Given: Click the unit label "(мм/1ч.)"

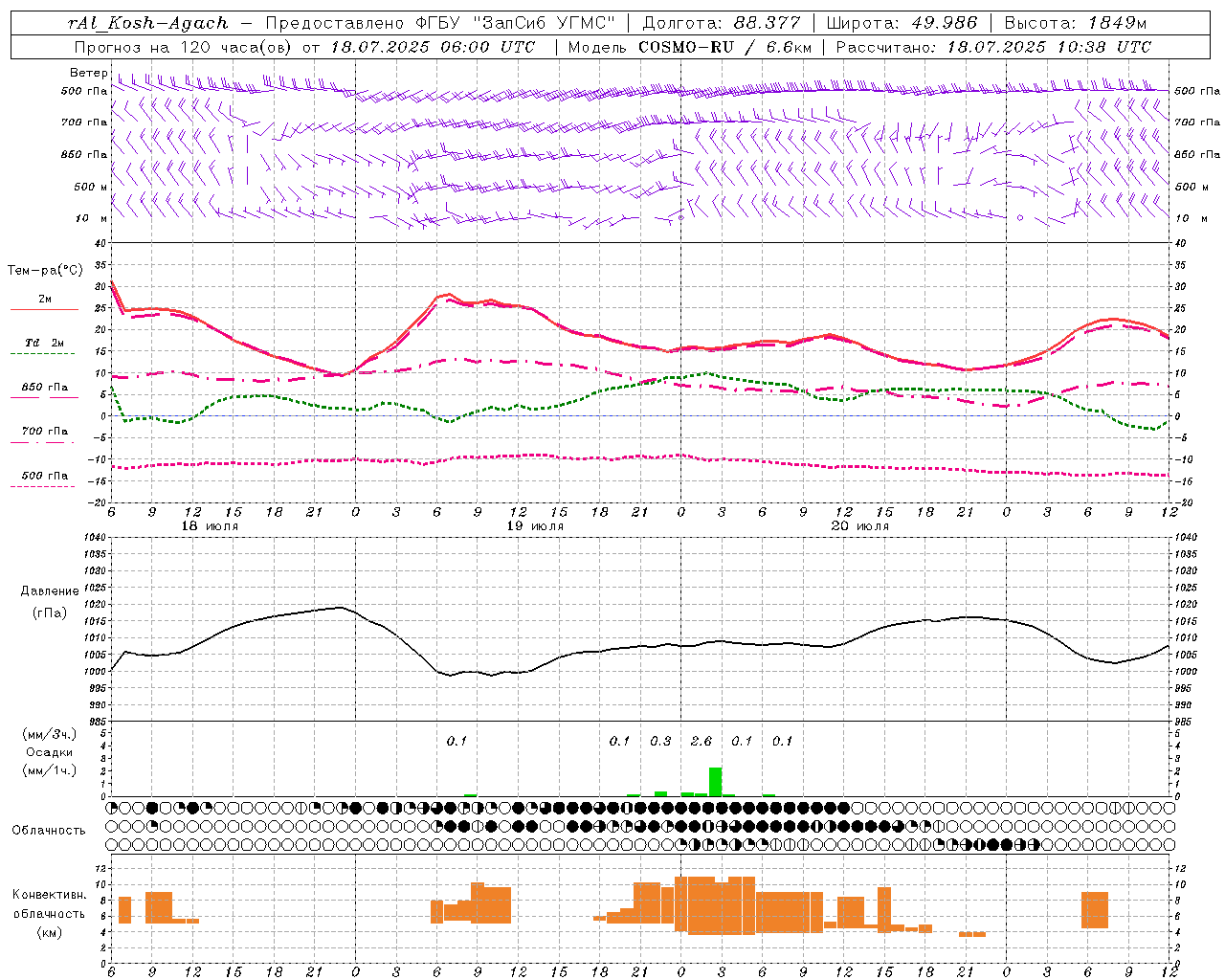Looking at the screenshot, I should [49, 770].
